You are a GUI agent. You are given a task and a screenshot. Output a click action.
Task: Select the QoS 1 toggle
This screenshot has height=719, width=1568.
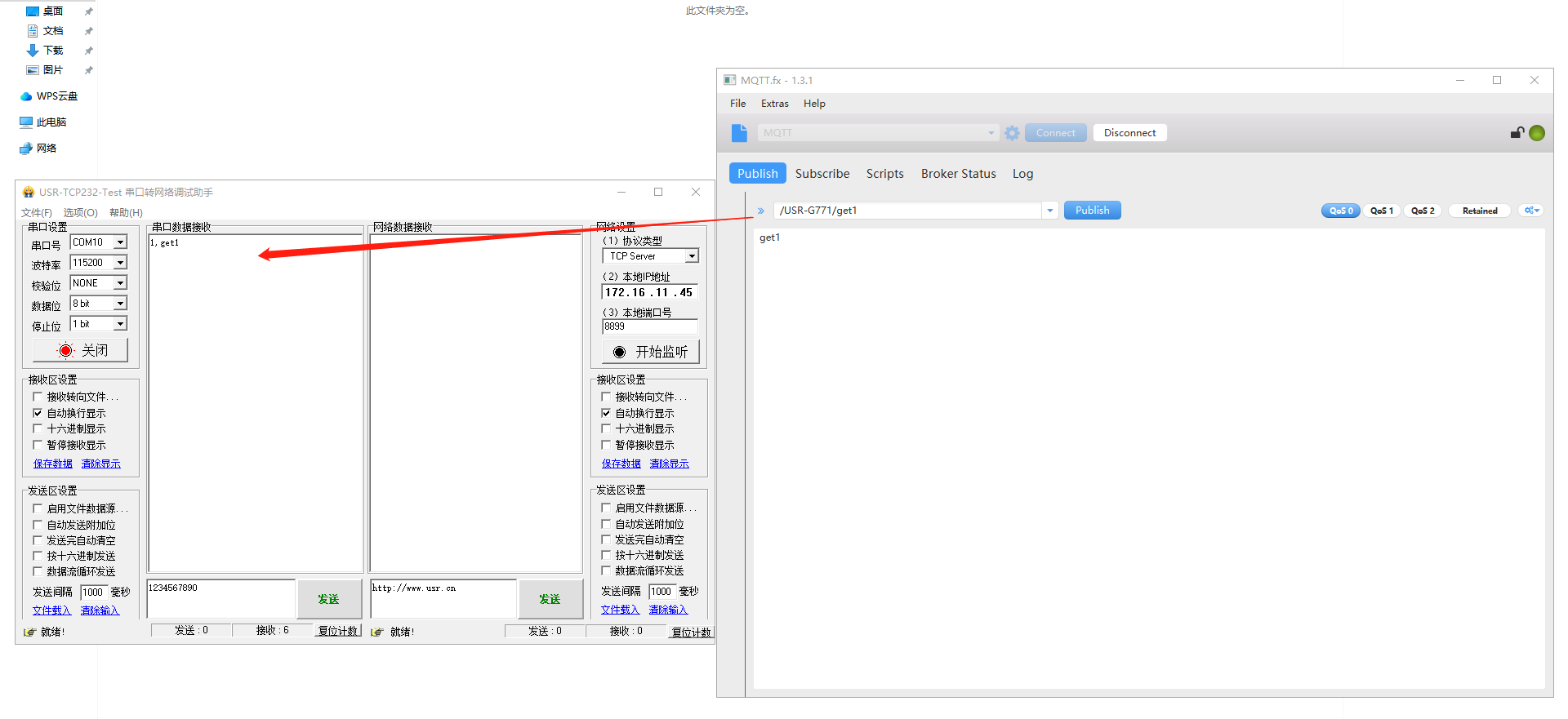1381,211
